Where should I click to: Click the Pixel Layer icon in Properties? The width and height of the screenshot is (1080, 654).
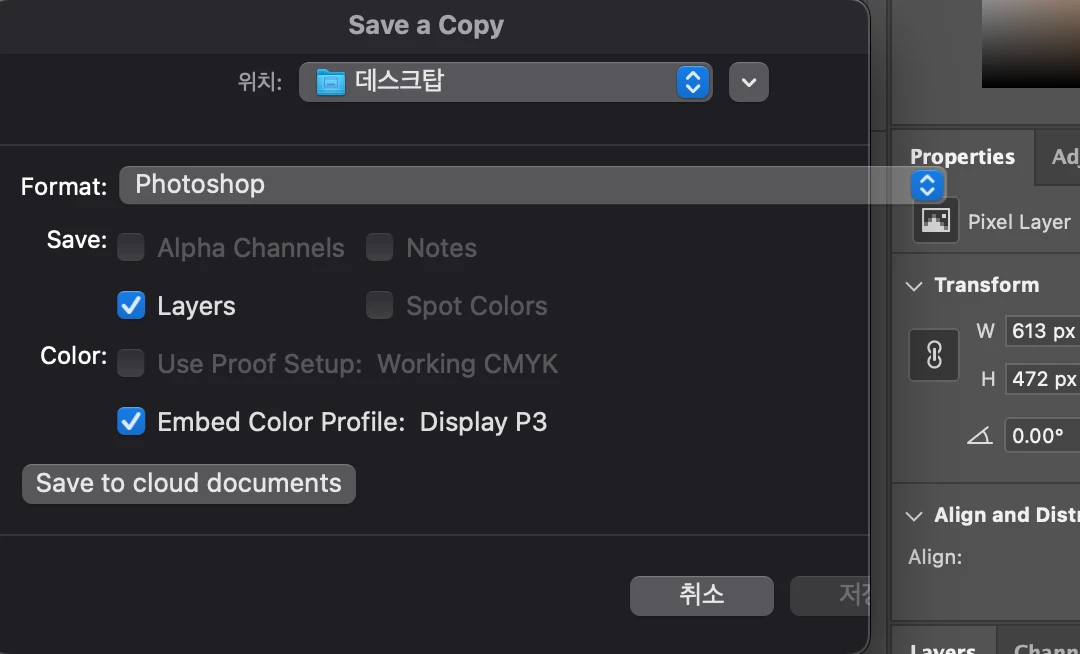tap(935, 221)
